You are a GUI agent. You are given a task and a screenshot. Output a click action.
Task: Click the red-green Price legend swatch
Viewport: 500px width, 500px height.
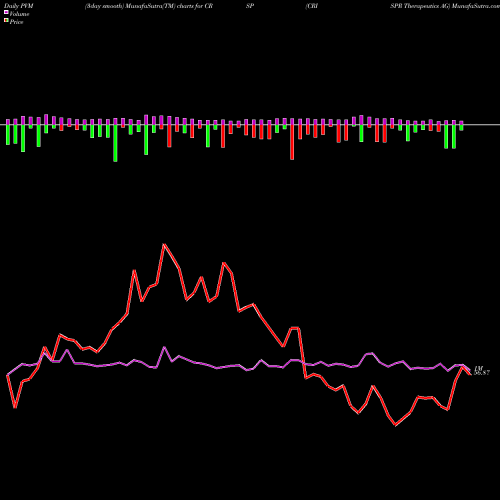pos(6,21)
